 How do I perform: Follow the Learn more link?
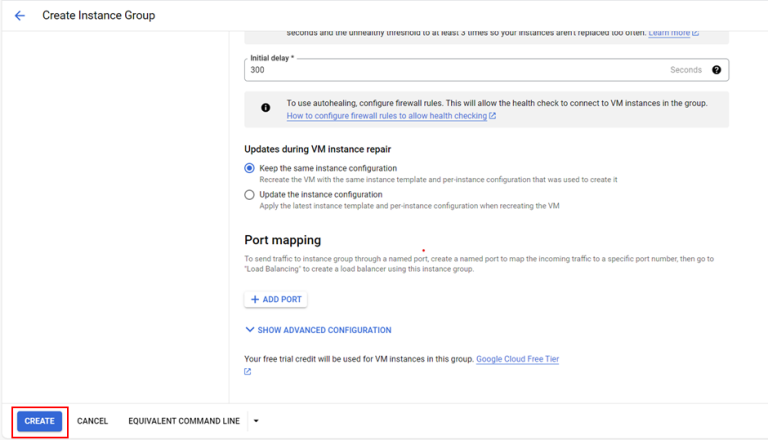click(669, 33)
